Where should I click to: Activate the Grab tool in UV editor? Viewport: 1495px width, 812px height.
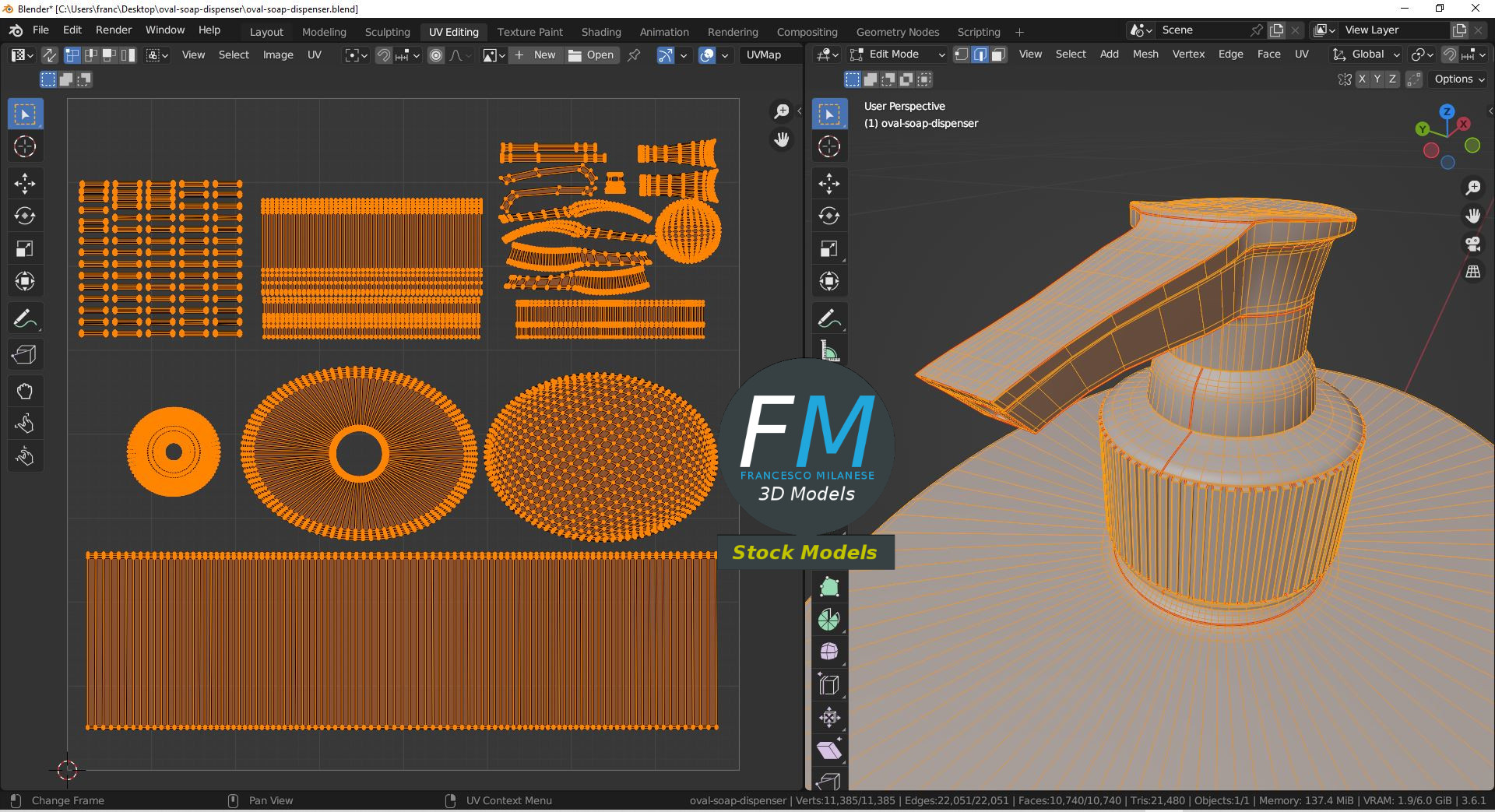tap(25, 391)
